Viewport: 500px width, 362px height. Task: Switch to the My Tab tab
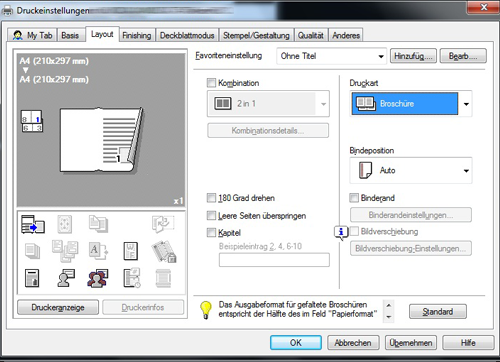coord(32,35)
